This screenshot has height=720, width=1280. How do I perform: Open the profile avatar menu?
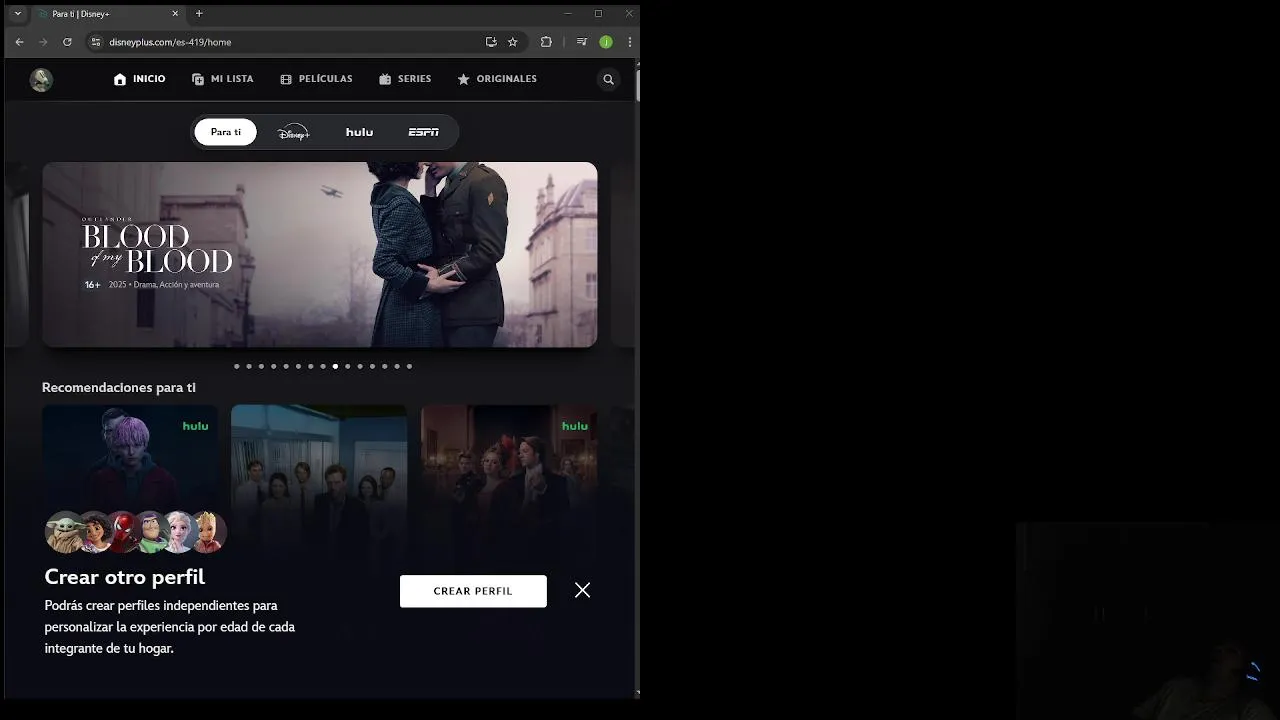coord(41,80)
